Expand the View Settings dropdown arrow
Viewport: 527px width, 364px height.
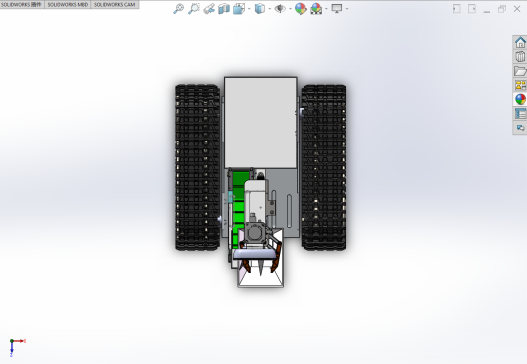pos(347,9)
